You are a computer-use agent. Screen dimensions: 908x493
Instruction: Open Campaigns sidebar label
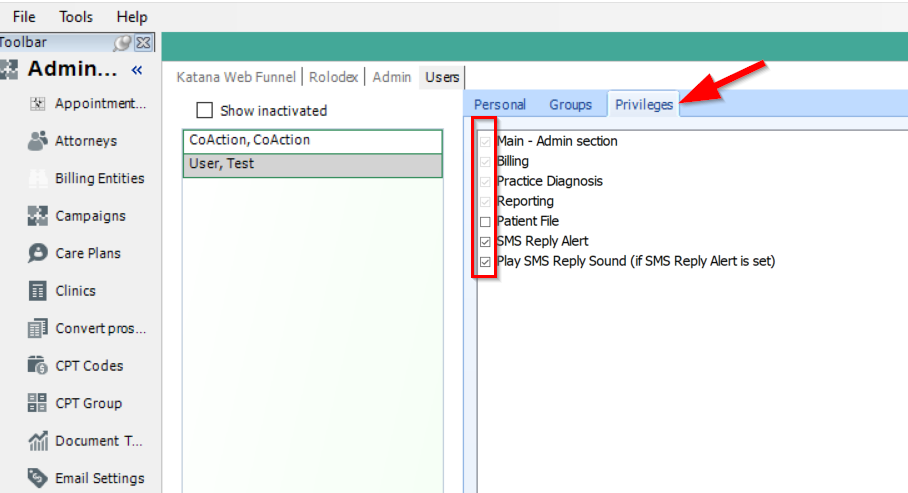(x=90, y=216)
